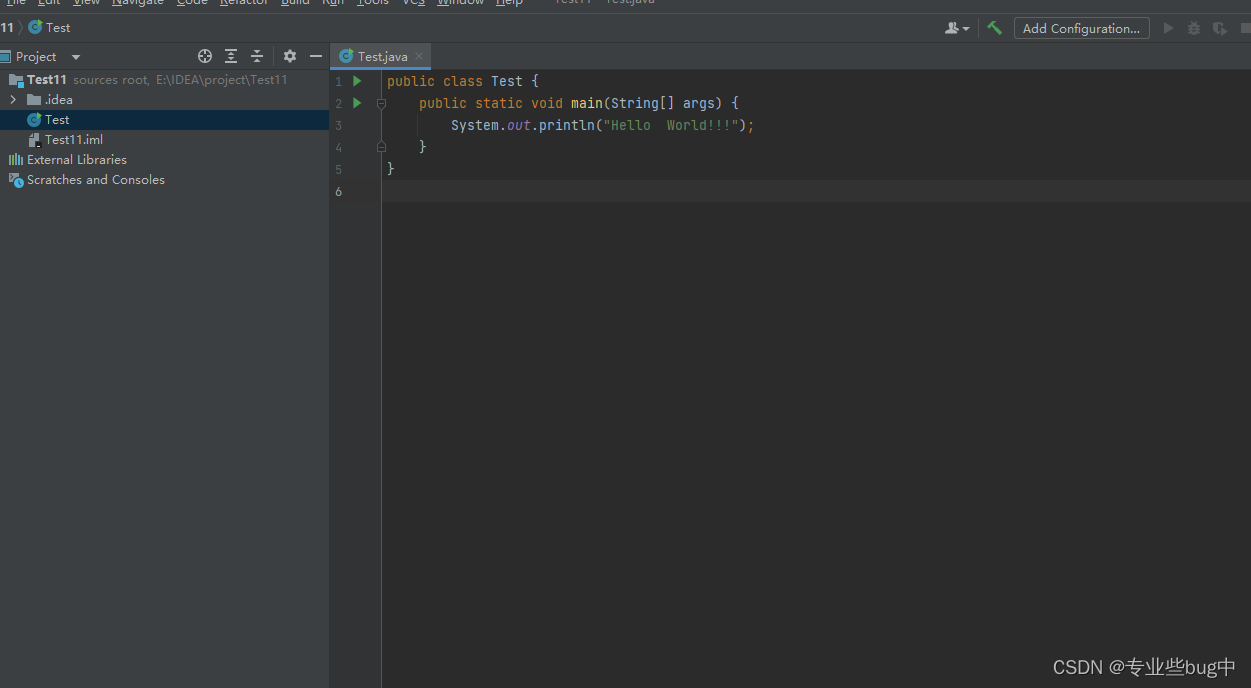Open the Help menu
Image resolution: width=1251 pixels, height=688 pixels.
(x=510, y=3)
